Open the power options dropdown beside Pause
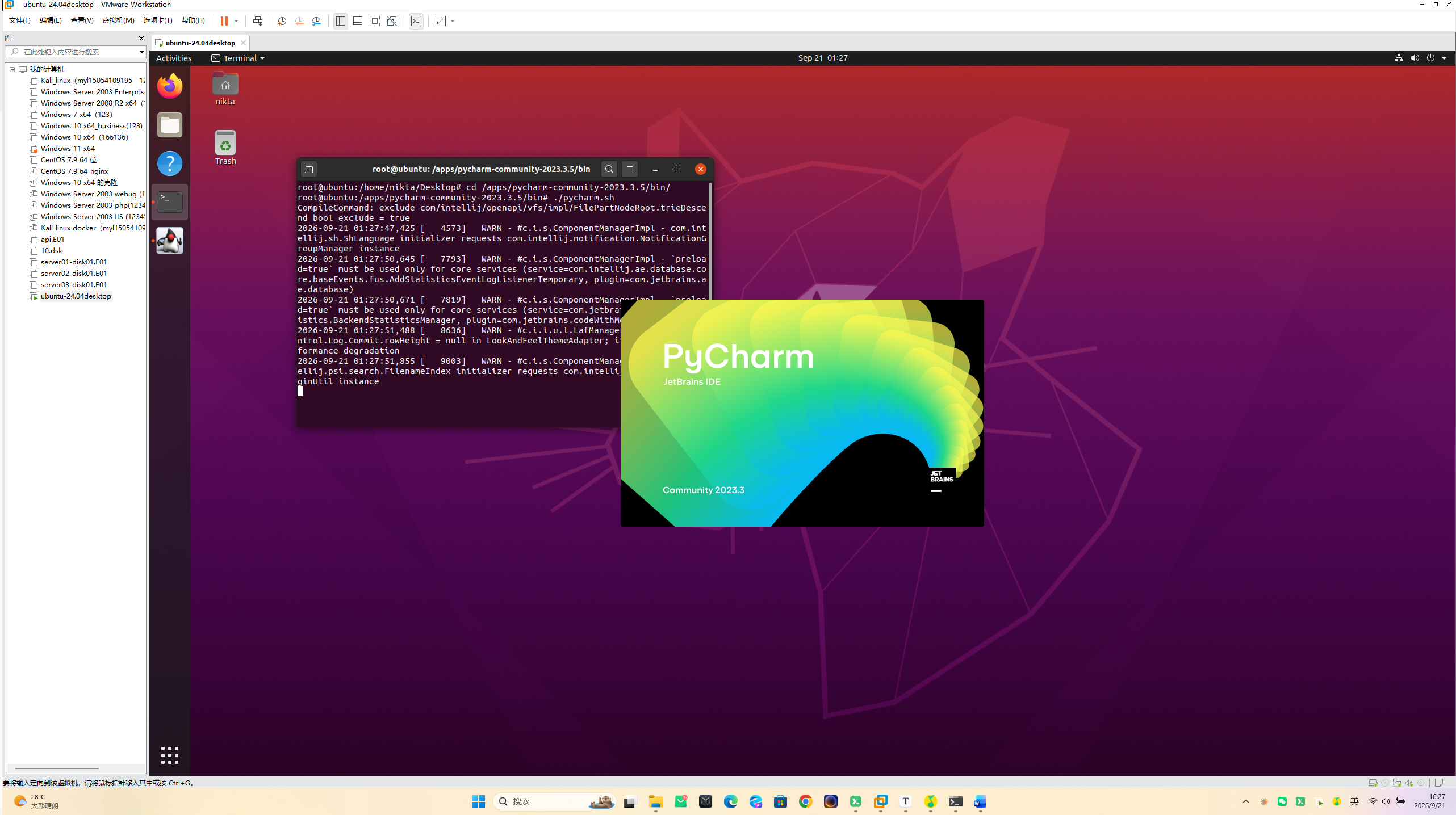 point(236,21)
